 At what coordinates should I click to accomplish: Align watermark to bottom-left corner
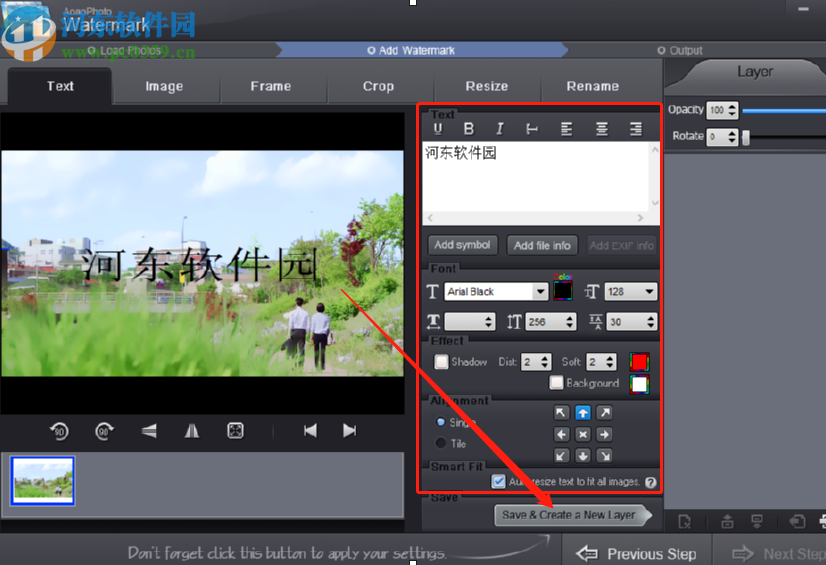click(x=561, y=455)
